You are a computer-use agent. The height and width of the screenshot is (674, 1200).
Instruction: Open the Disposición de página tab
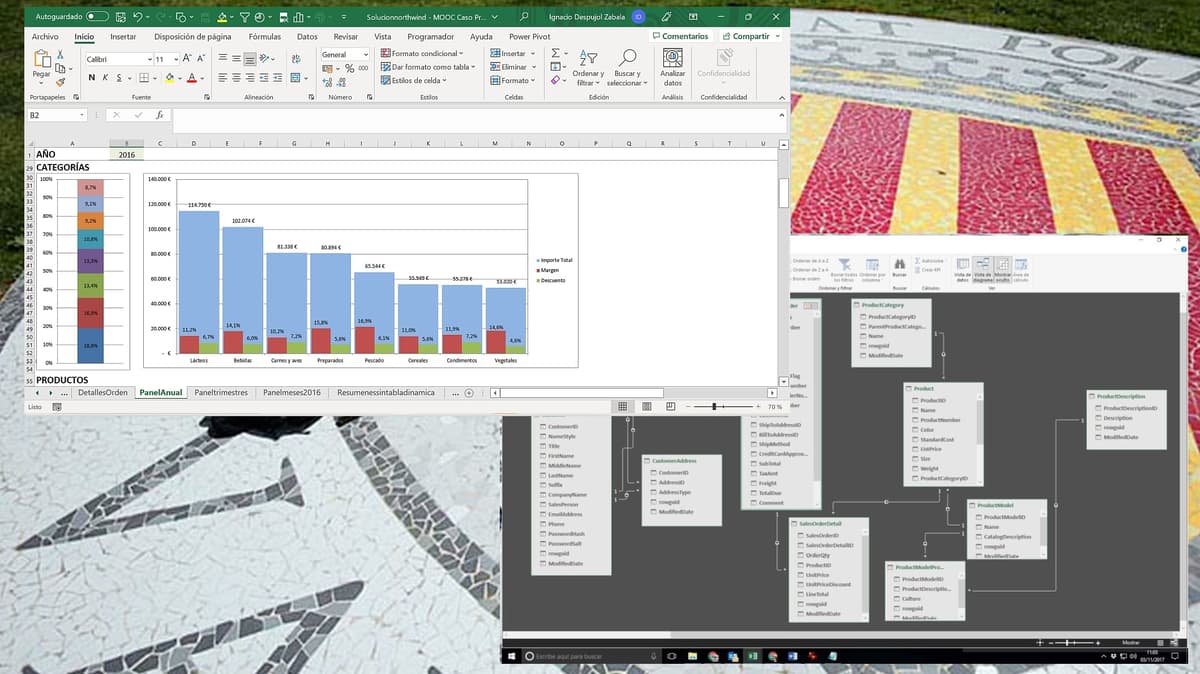click(x=193, y=36)
